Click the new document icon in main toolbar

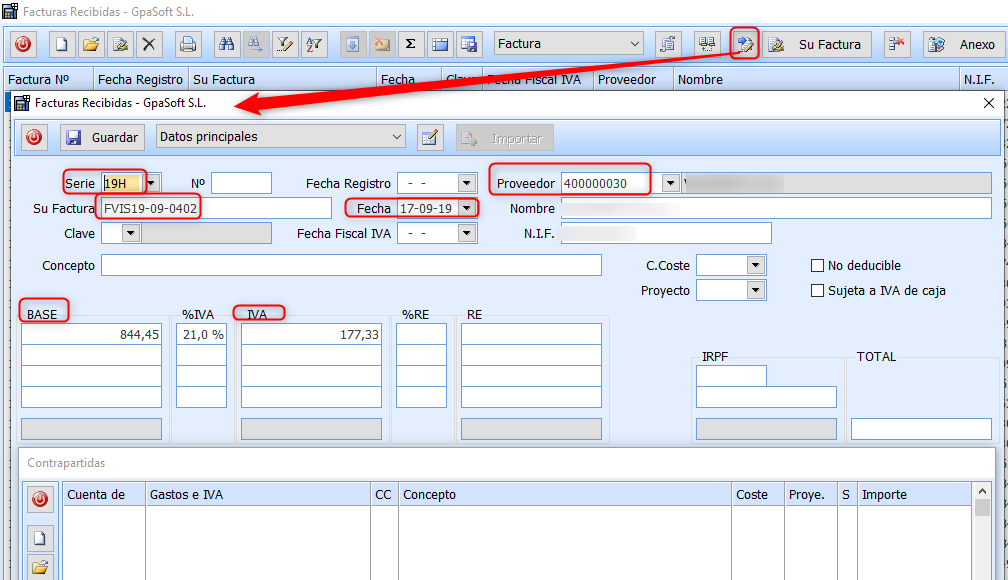[62, 44]
